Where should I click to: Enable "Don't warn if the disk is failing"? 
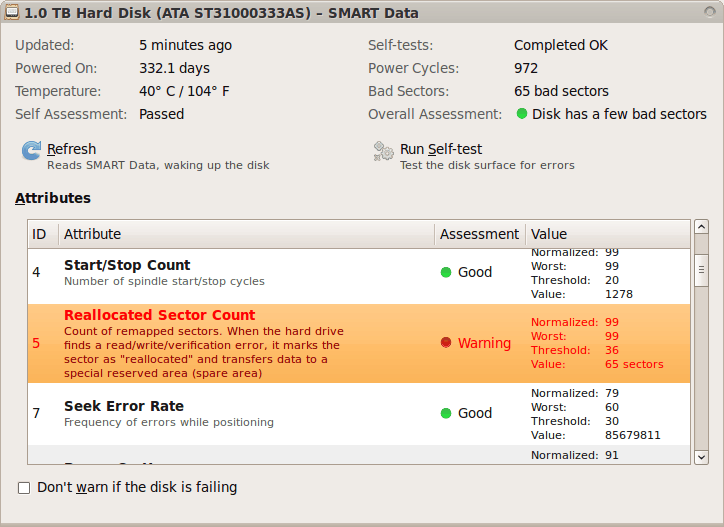click(24, 488)
